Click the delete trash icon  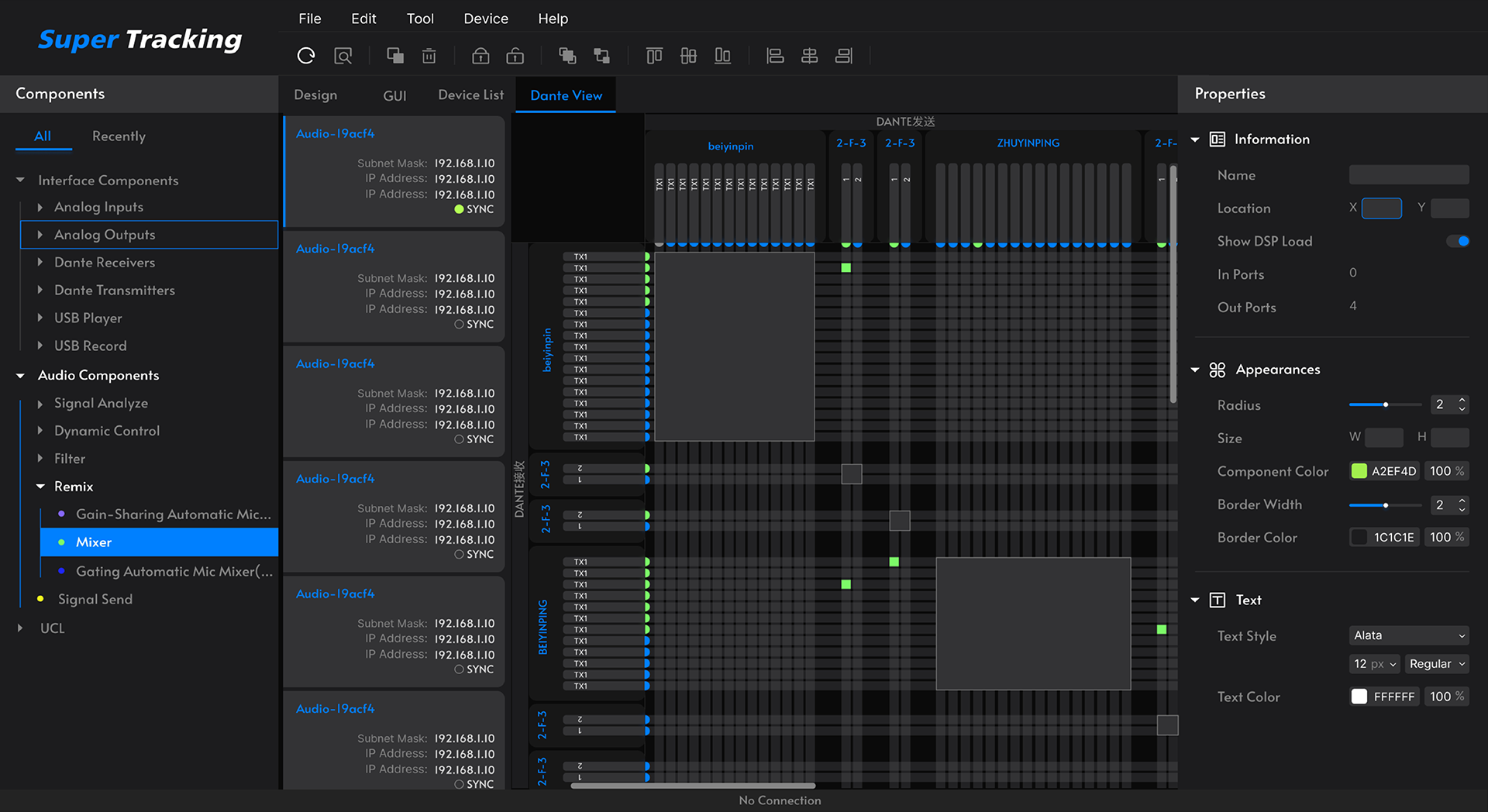click(429, 56)
